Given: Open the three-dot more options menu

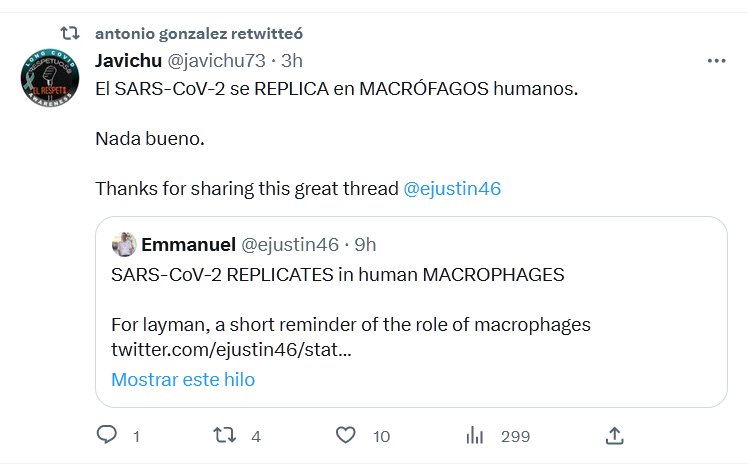Looking at the screenshot, I should 716,60.
